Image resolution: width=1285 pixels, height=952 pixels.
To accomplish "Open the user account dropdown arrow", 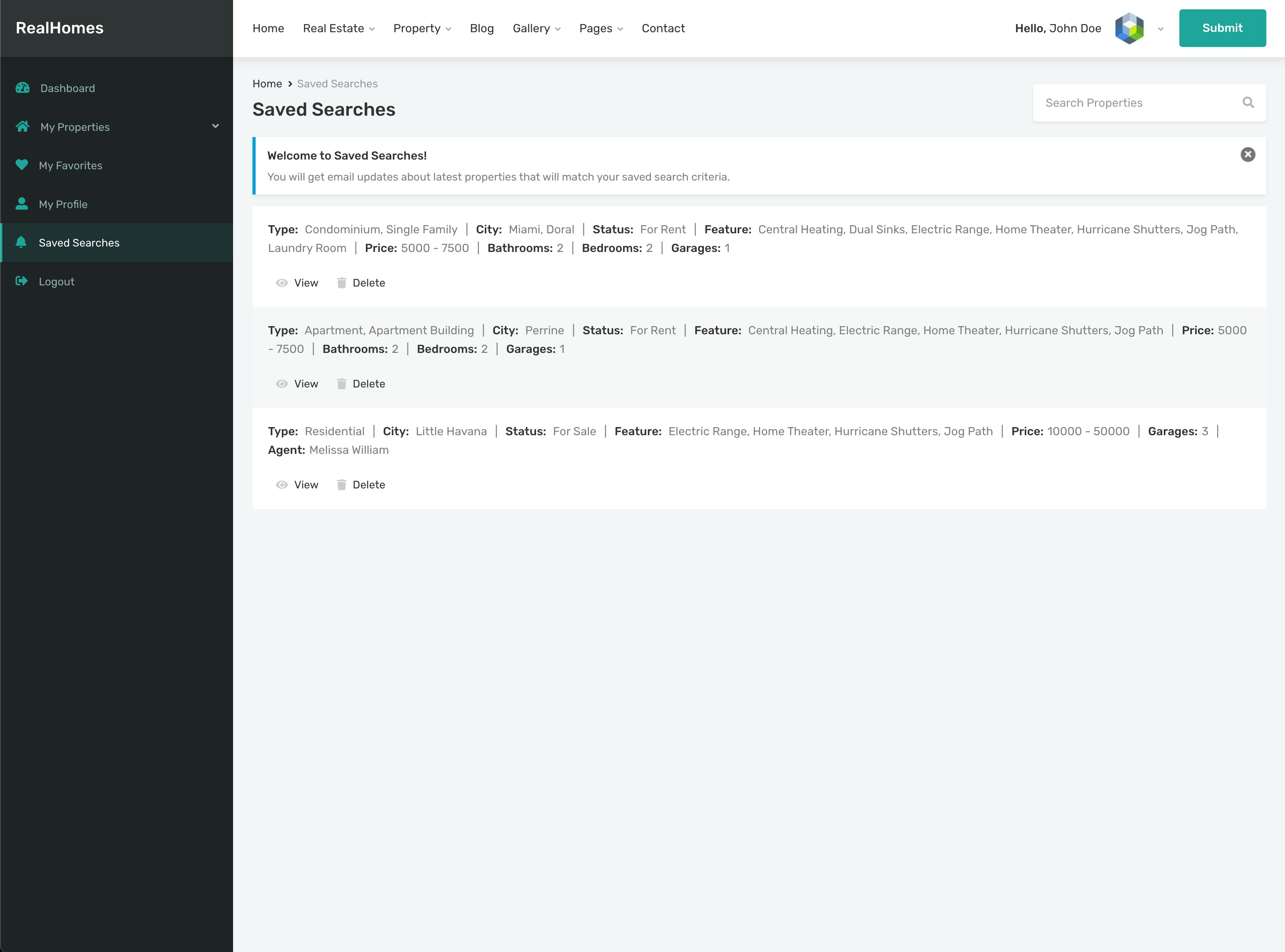I will coord(1160,29).
